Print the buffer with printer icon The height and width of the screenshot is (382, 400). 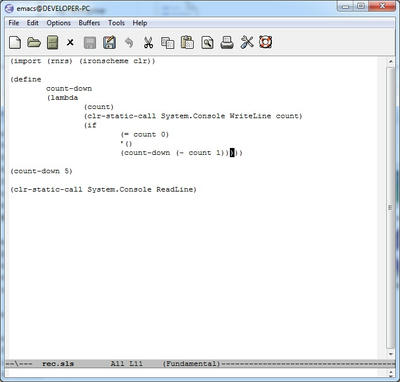tap(227, 43)
